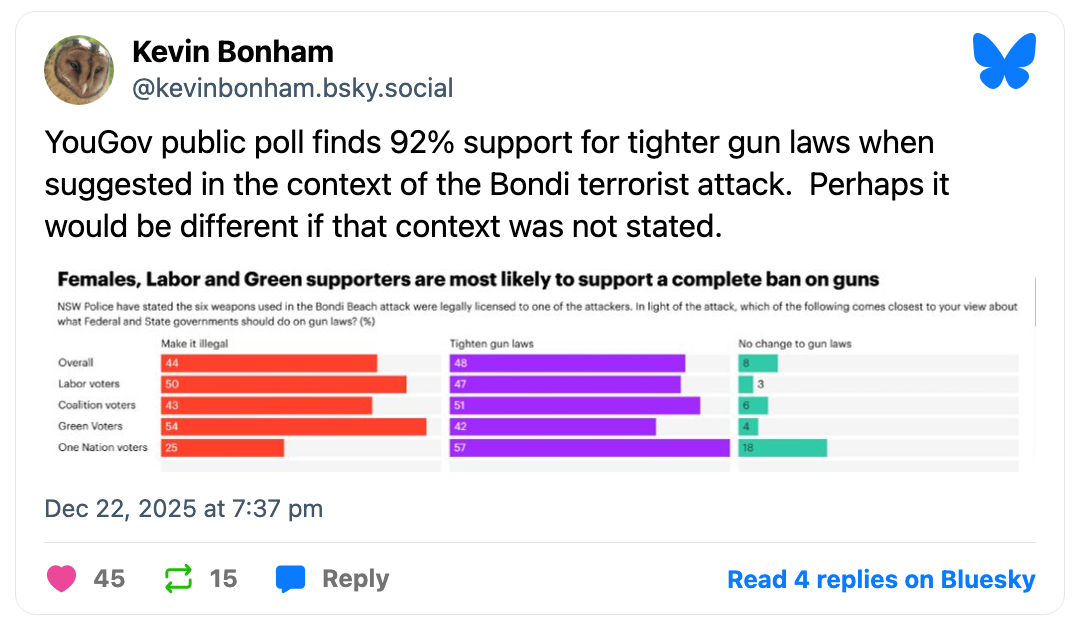Image resolution: width=1078 pixels, height=626 pixels.
Task: Like the post with the heart icon
Action: click(x=62, y=579)
